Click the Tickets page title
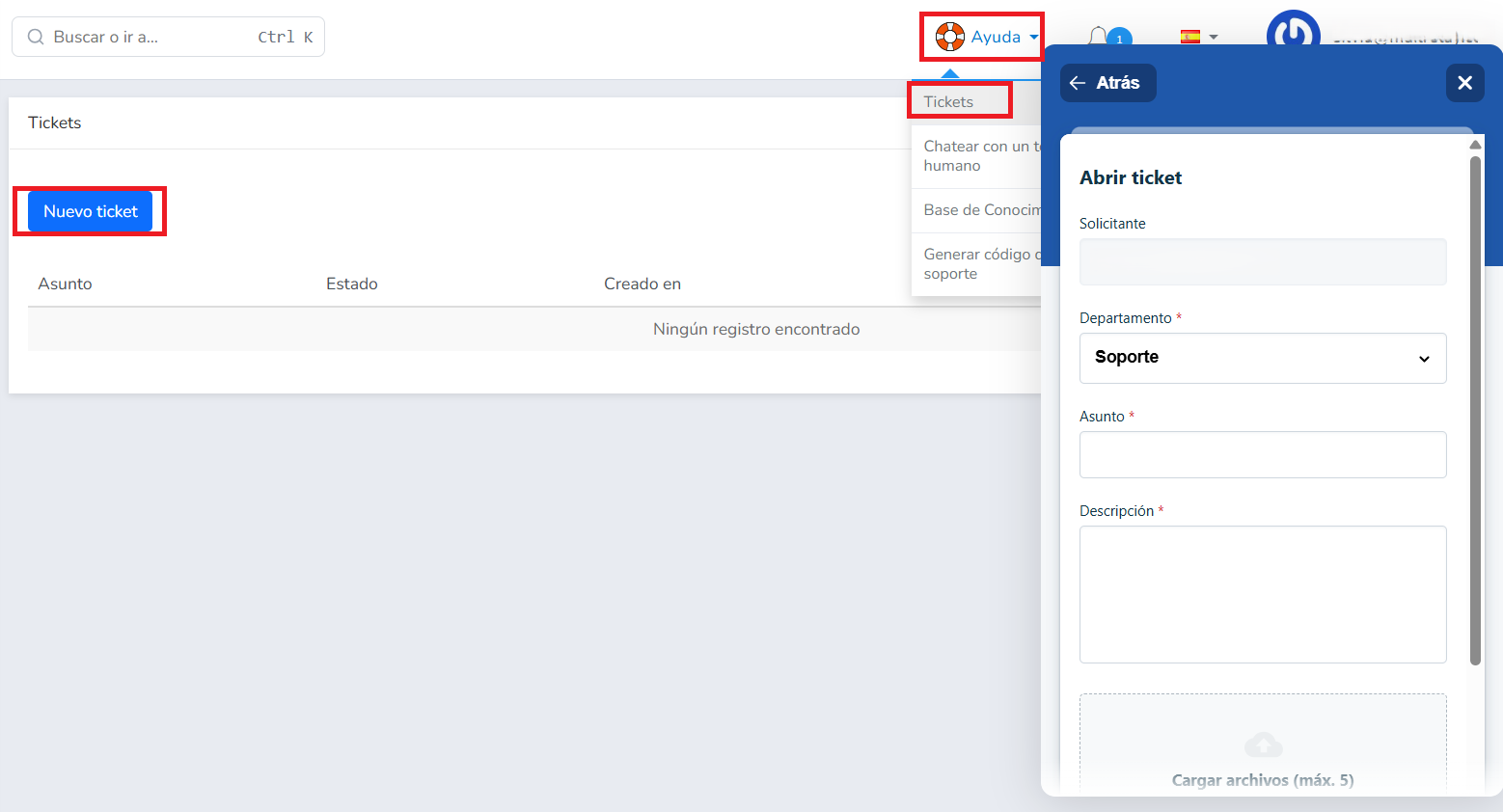The image size is (1503, 812). coord(55,122)
